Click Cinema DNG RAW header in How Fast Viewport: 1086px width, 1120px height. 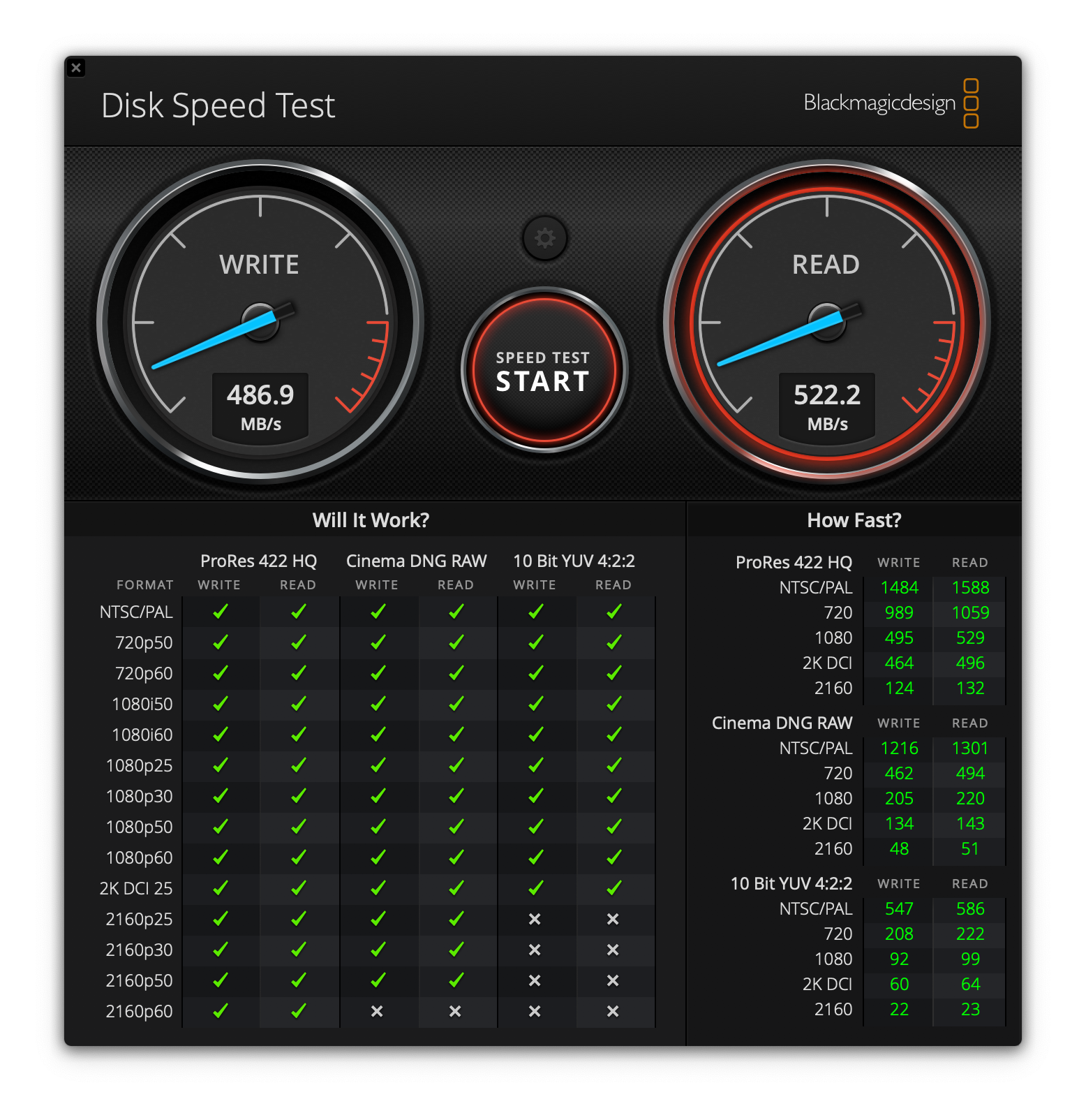tap(782, 723)
